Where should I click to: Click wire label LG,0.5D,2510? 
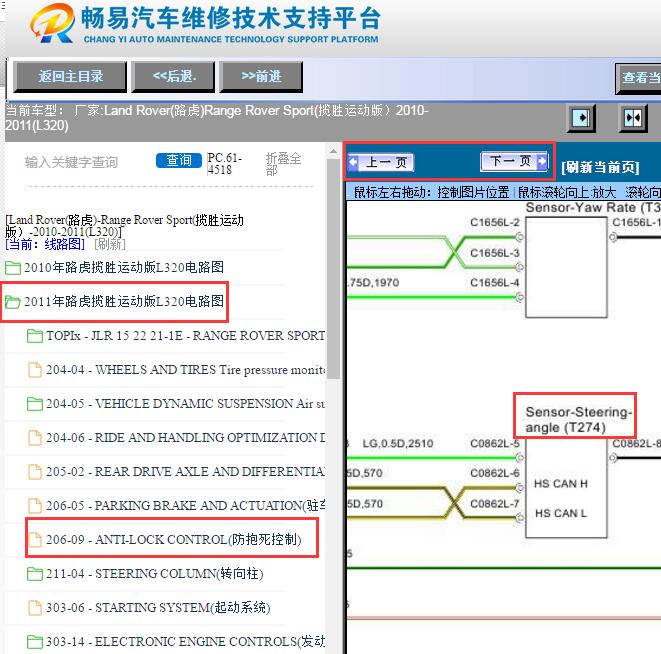398,443
